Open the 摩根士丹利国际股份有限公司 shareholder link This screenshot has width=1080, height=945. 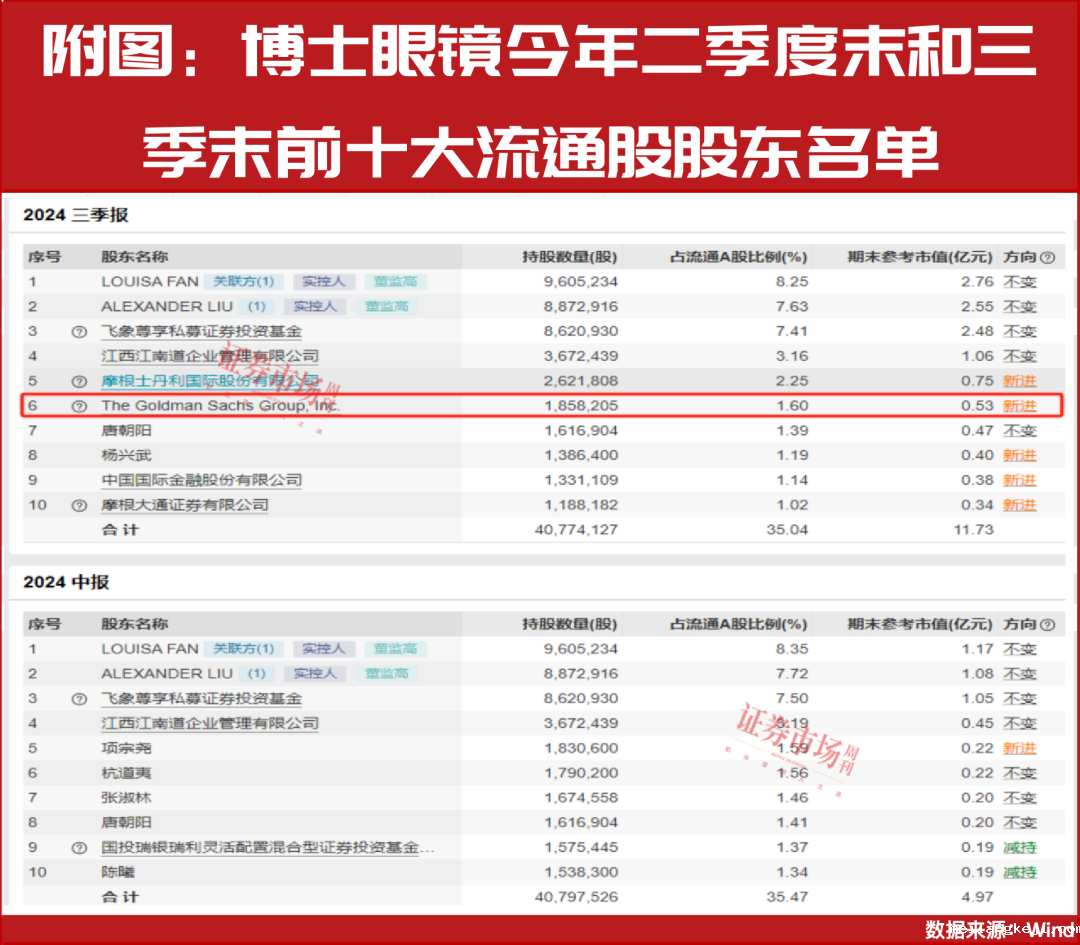[210, 381]
